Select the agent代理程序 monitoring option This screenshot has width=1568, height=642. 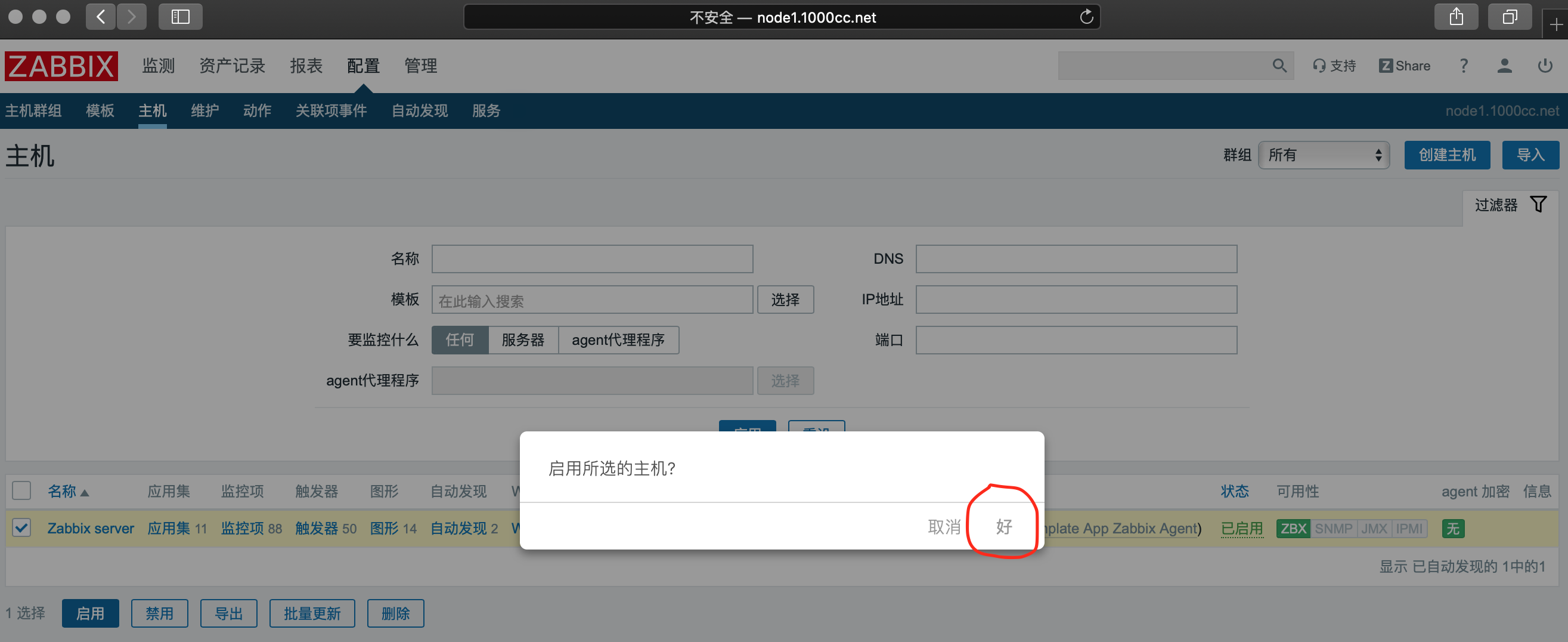click(617, 340)
